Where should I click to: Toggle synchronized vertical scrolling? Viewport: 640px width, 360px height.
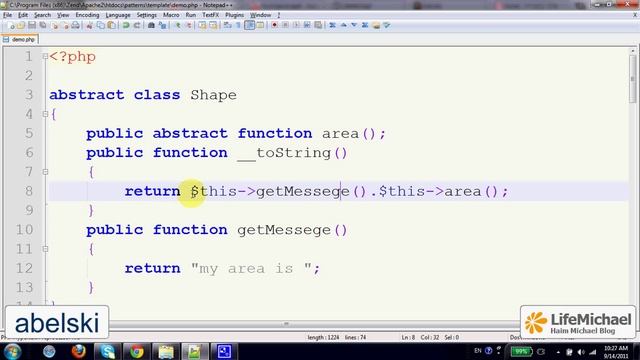point(202,25)
